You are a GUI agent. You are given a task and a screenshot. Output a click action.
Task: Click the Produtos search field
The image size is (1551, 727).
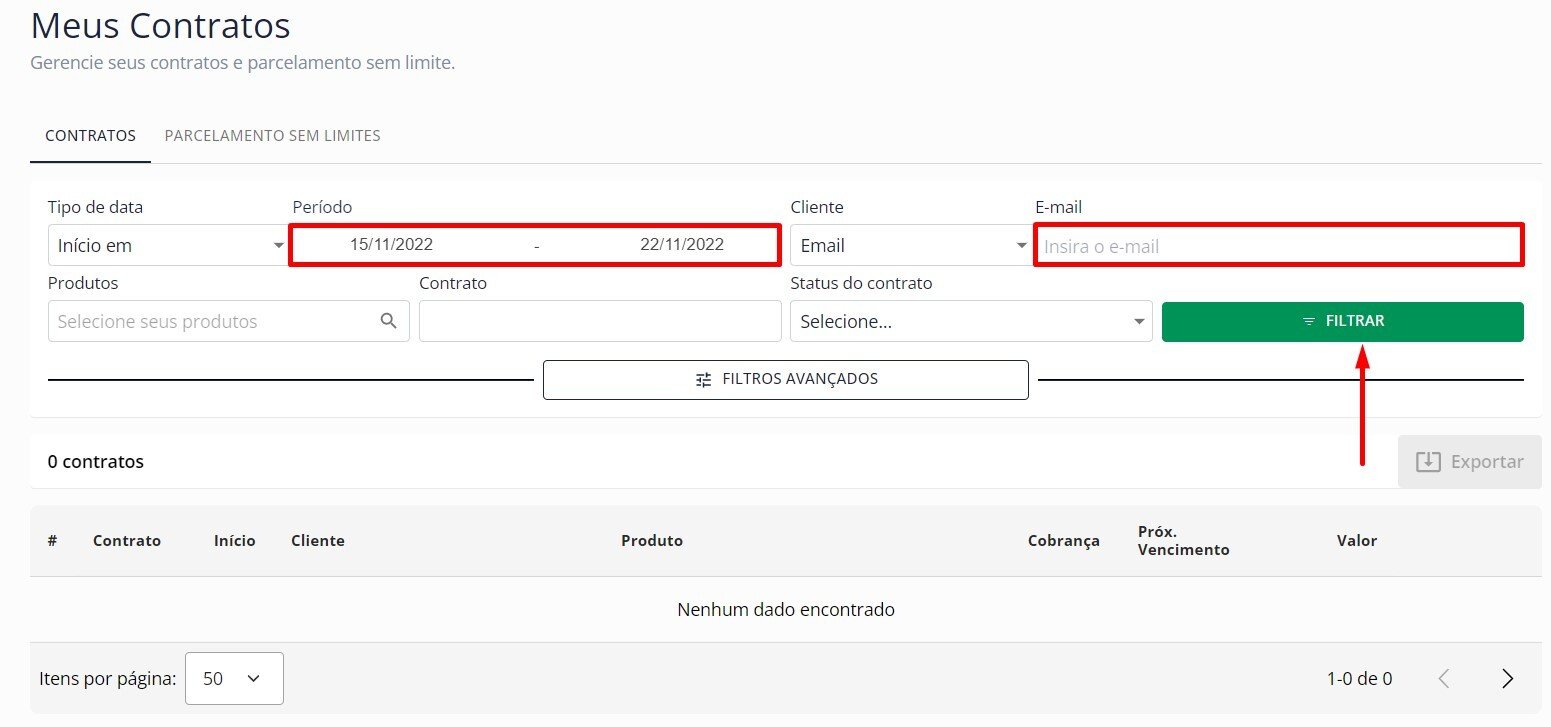point(215,322)
